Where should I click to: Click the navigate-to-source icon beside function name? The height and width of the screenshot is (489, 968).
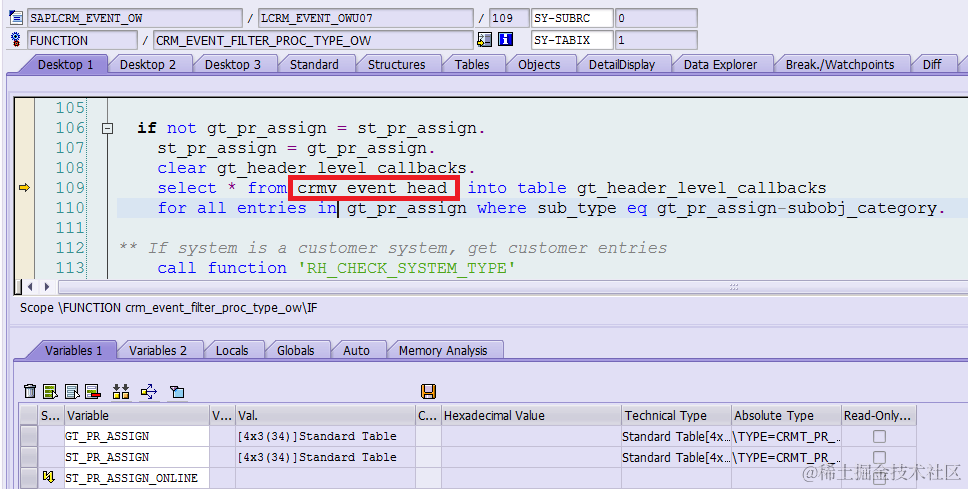485,40
